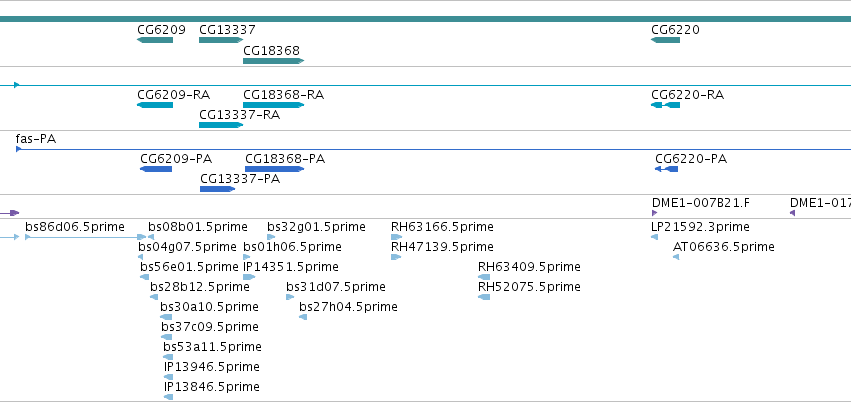
Task: Click the IP14351.5prime EST arrow
Action: (x=249, y=277)
